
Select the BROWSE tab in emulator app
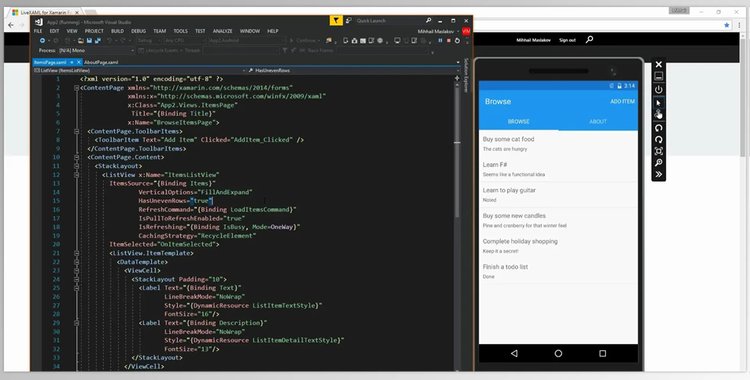click(x=518, y=122)
